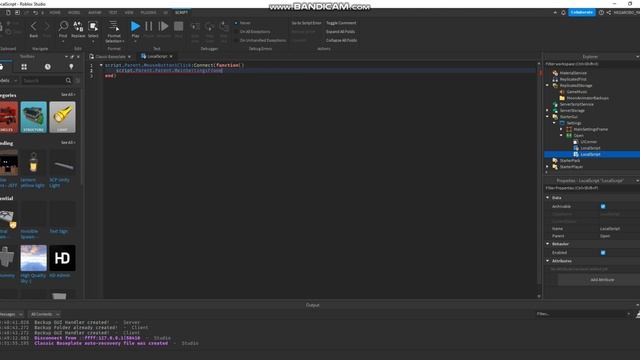This screenshot has width=640, height=360.
Task: Open the Toolbox recent clock tab
Action: (48, 67)
